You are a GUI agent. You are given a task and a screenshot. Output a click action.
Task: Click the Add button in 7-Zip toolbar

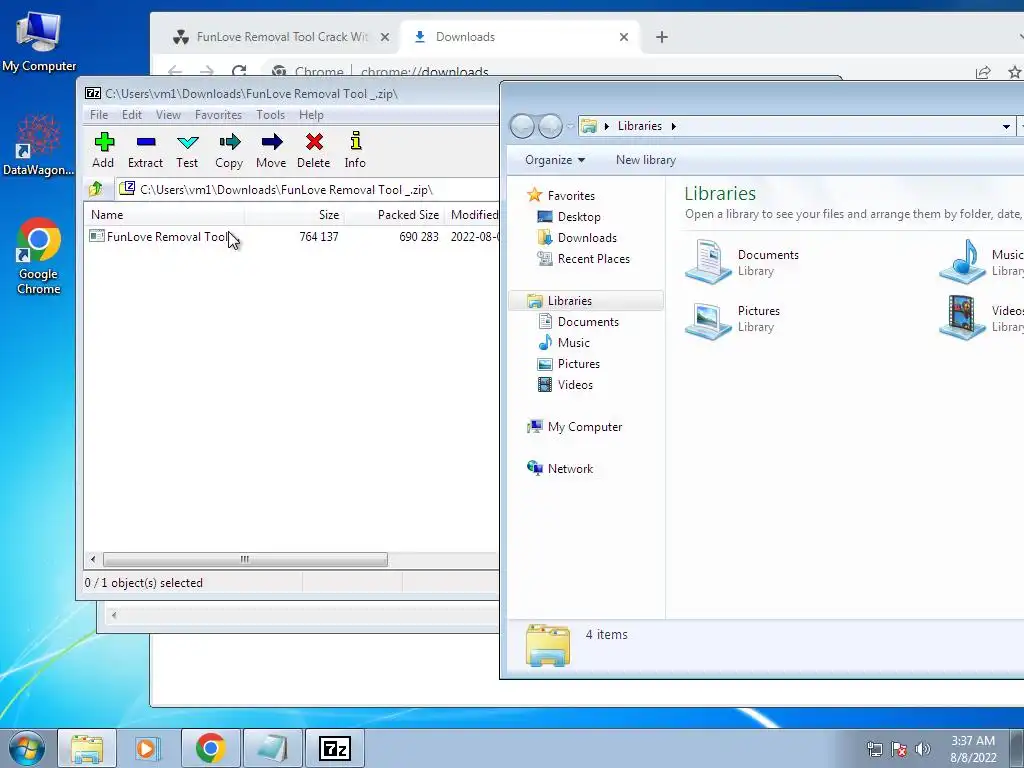click(x=103, y=151)
